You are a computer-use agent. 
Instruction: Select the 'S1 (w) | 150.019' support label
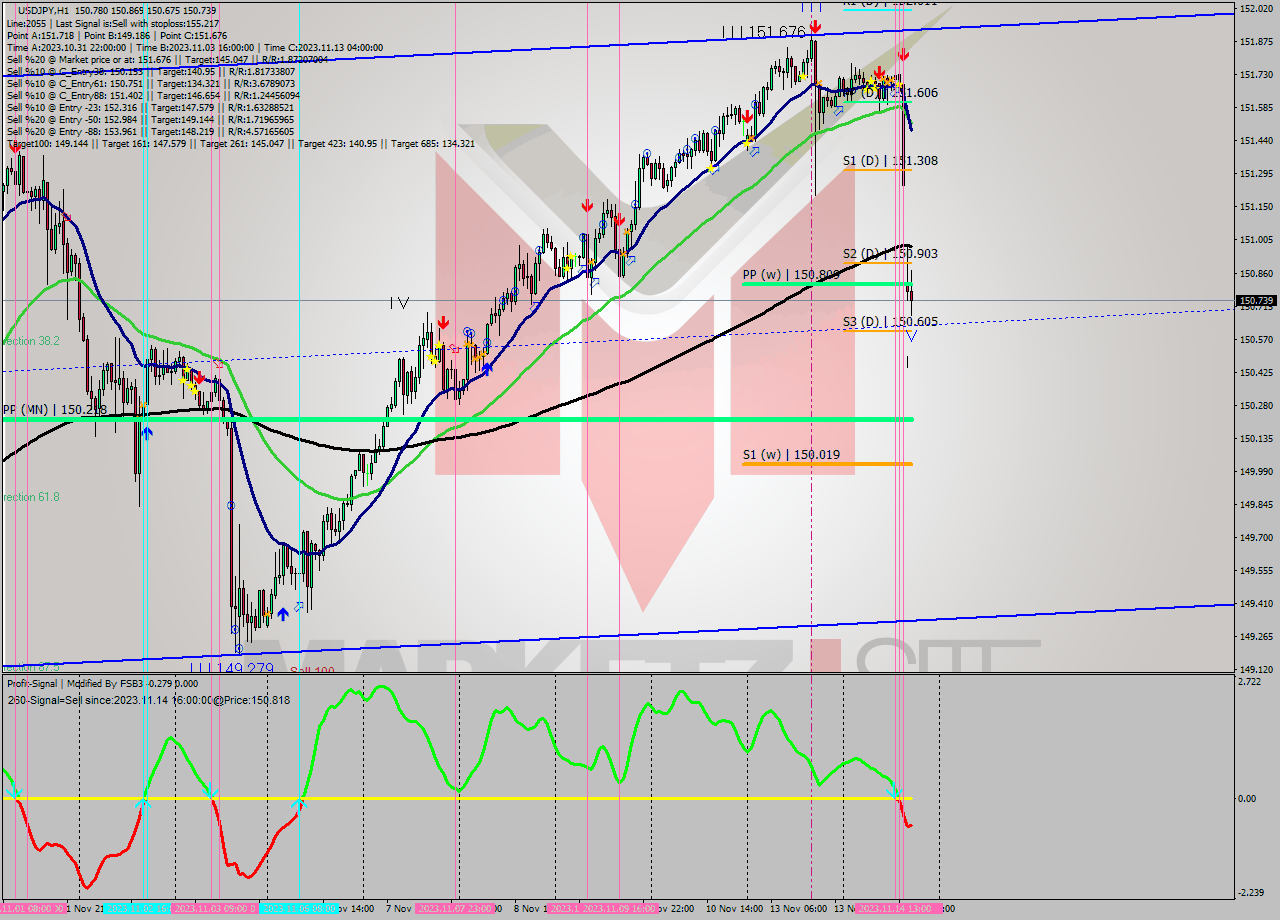click(x=791, y=455)
